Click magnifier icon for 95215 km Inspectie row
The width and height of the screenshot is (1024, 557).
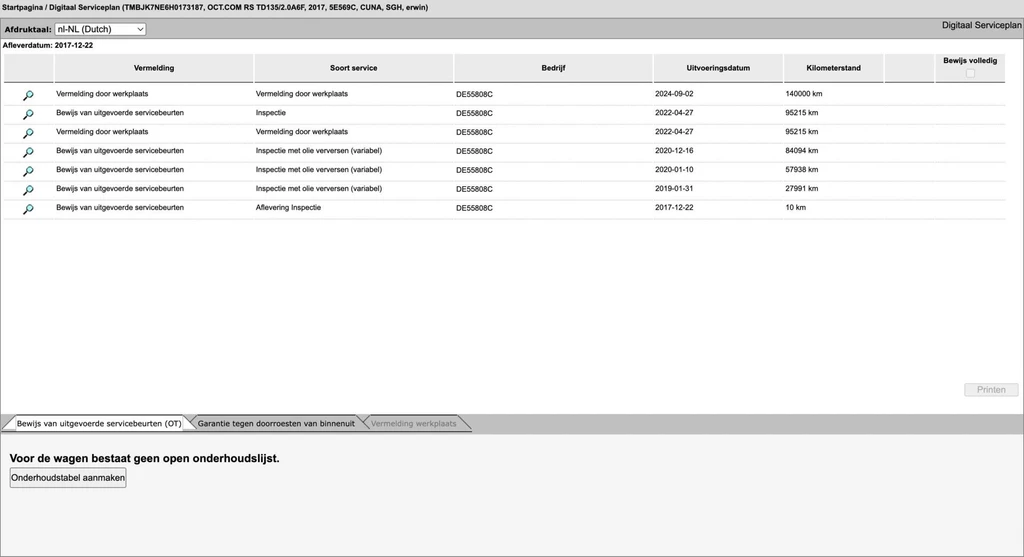[x=28, y=114]
